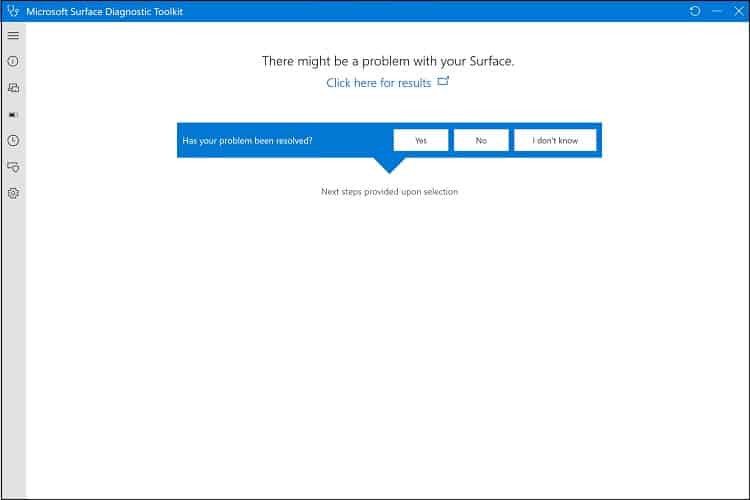Click the stethoscope app logo
Image resolution: width=750 pixels, height=500 pixels.
pyautogui.click(x=13, y=11)
